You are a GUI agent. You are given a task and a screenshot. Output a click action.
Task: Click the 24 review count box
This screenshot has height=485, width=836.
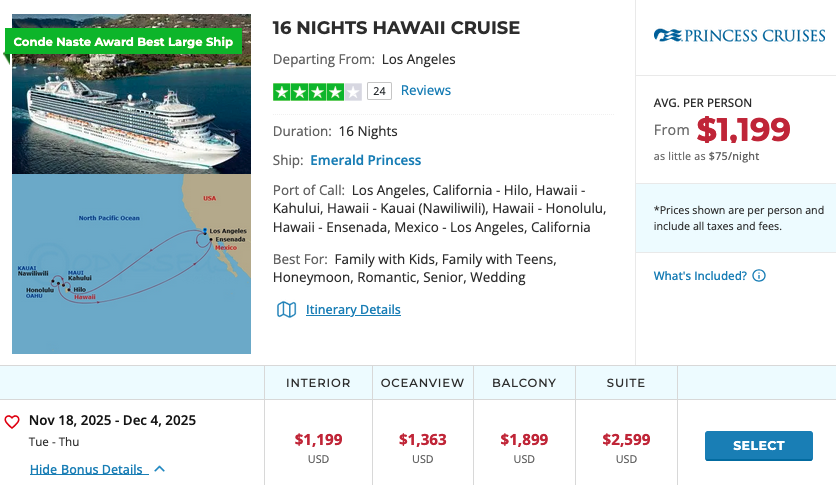(379, 91)
